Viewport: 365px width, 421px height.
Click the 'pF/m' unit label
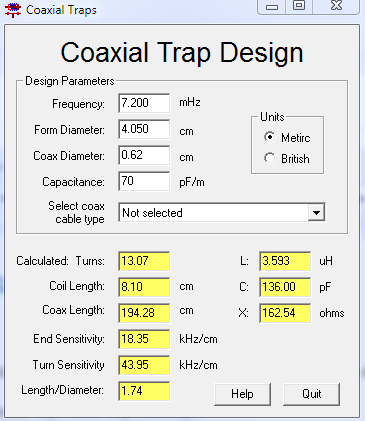click(192, 182)
